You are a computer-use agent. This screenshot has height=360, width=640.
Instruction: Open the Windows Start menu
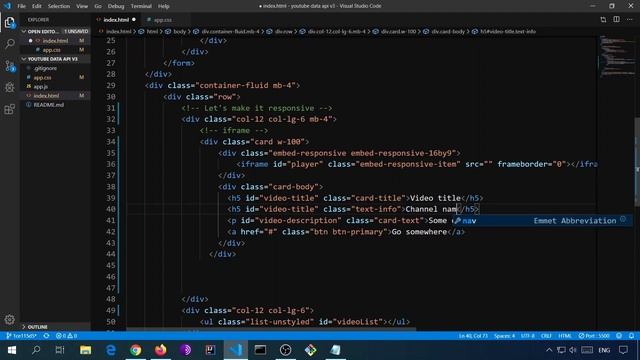[11, 350]
